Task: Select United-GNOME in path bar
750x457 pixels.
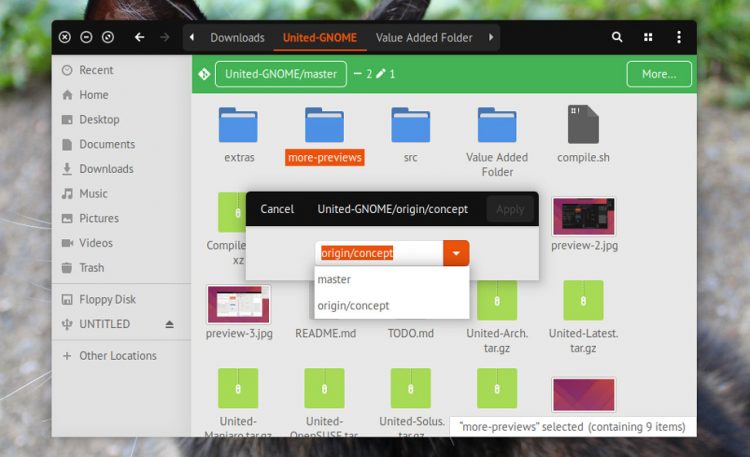Action: click(x=320, y=38)
